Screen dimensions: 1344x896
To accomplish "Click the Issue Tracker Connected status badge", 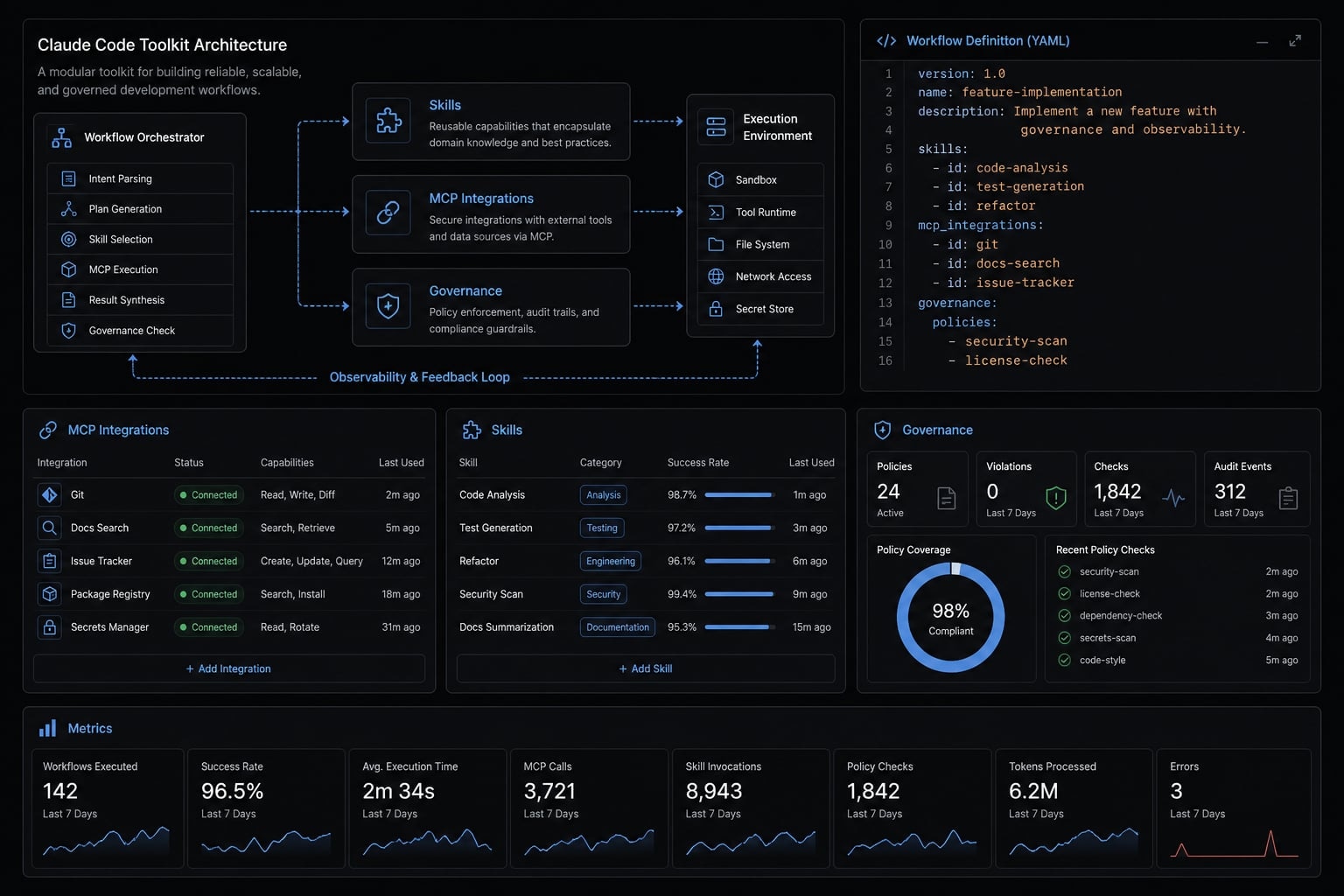I will (x=208, y=562).
